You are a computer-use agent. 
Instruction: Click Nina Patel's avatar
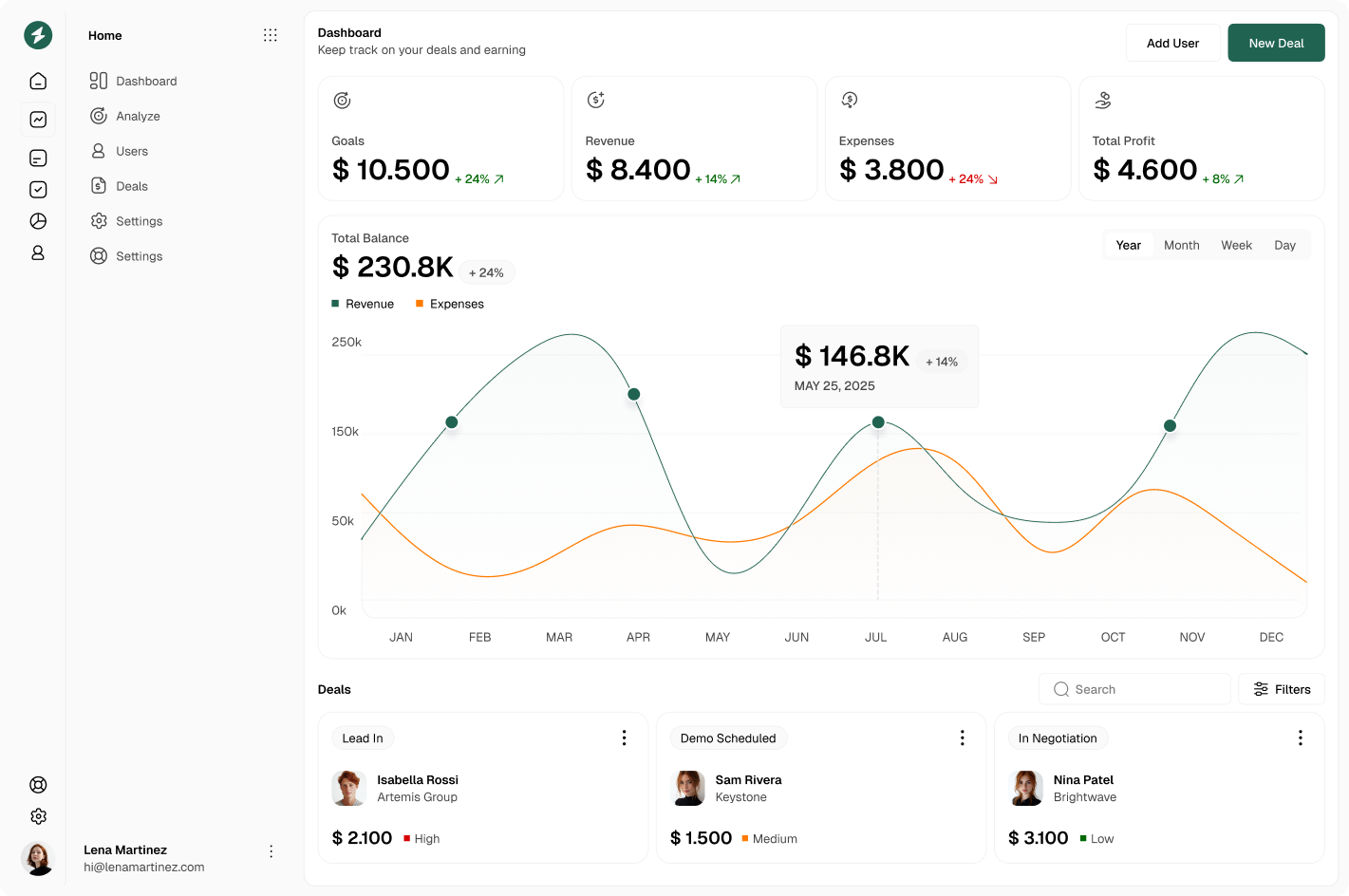pyautogui.click(x=1025, y=788)
